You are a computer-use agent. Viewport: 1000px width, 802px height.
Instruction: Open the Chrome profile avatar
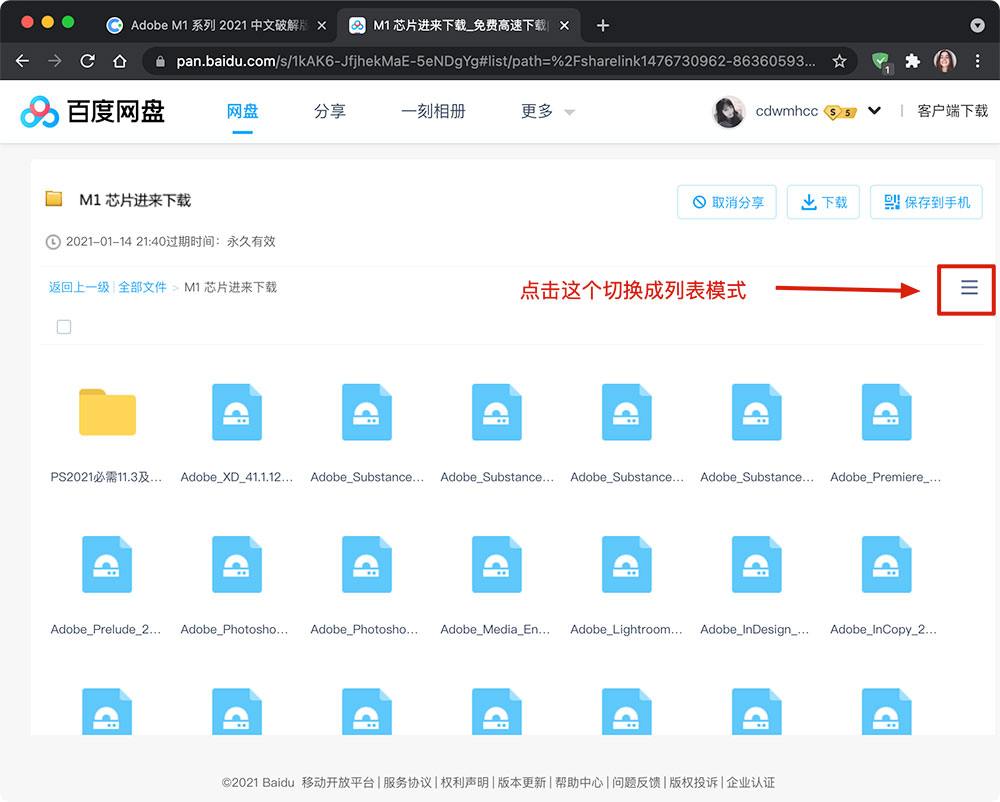click(945, 61)
